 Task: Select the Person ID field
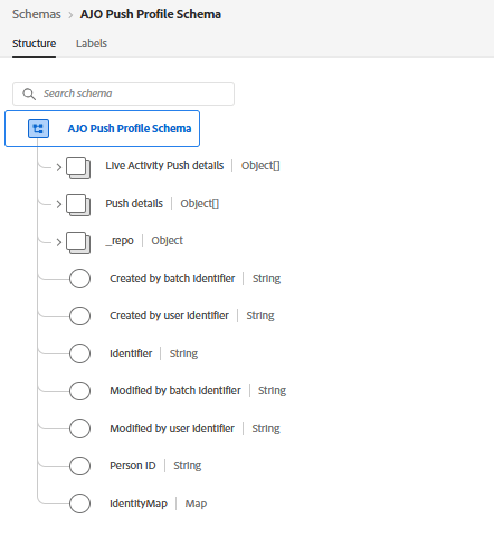click(x=133, y=465)
